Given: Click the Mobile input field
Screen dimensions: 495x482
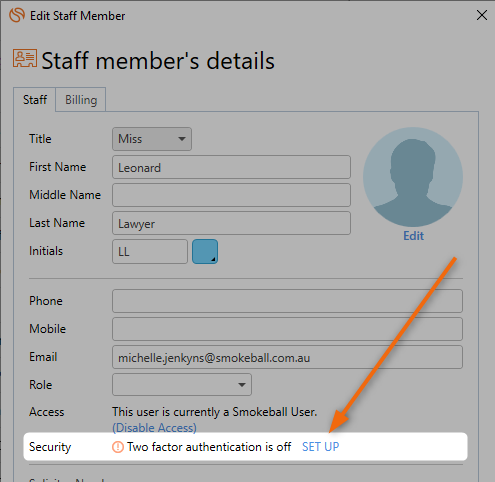Looking at the screenshot, I should (287, 329).
